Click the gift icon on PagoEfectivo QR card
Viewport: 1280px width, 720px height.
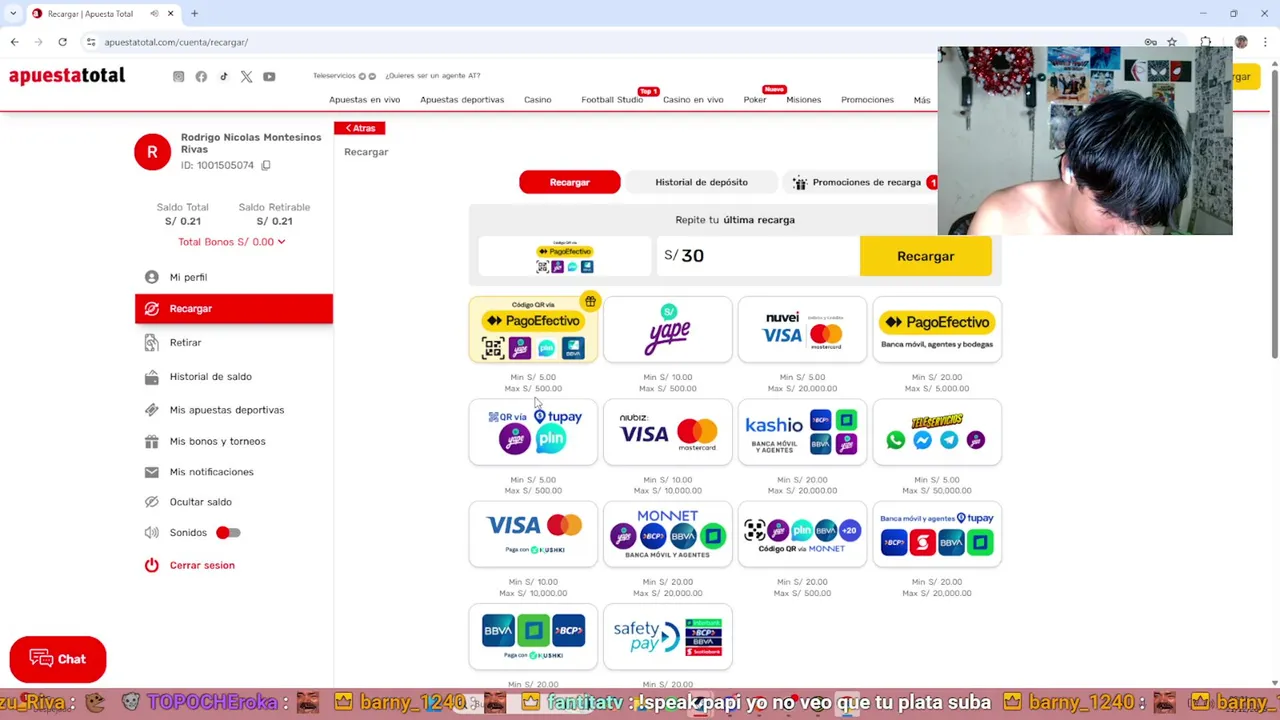click(x=590, y=301)
